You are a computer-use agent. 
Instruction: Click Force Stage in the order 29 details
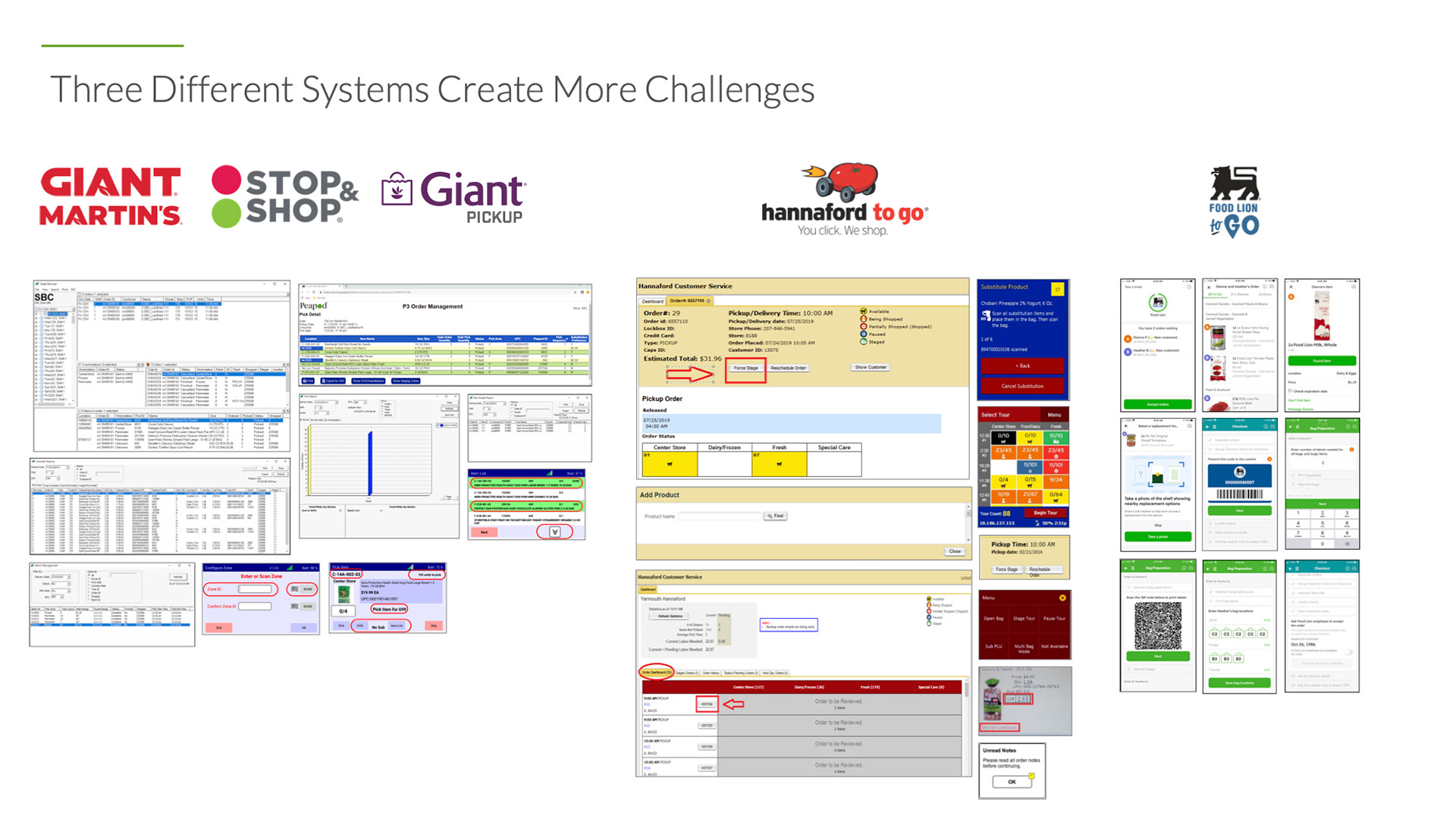pyautogui.click(x=746, y=368)
